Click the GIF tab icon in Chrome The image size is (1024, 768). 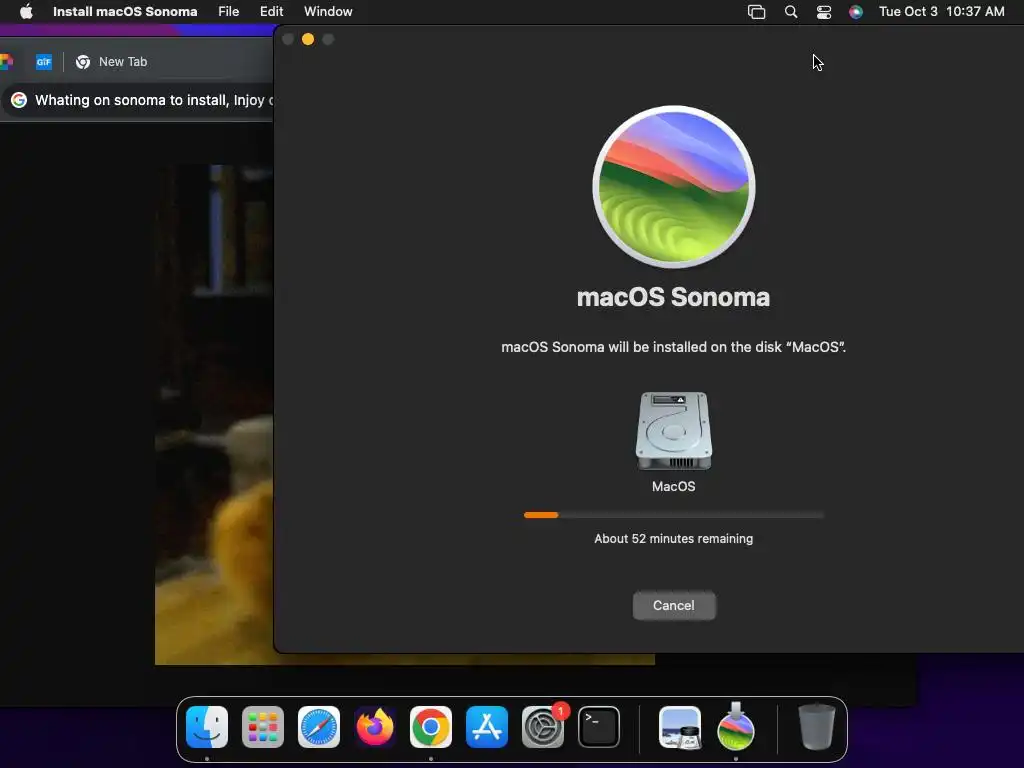tap(44, 61)
